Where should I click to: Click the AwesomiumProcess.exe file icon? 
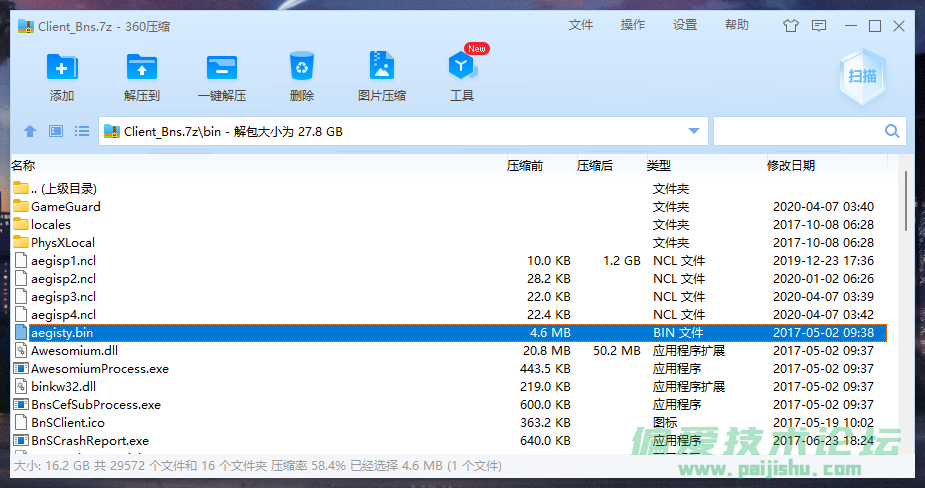(21, 368)
